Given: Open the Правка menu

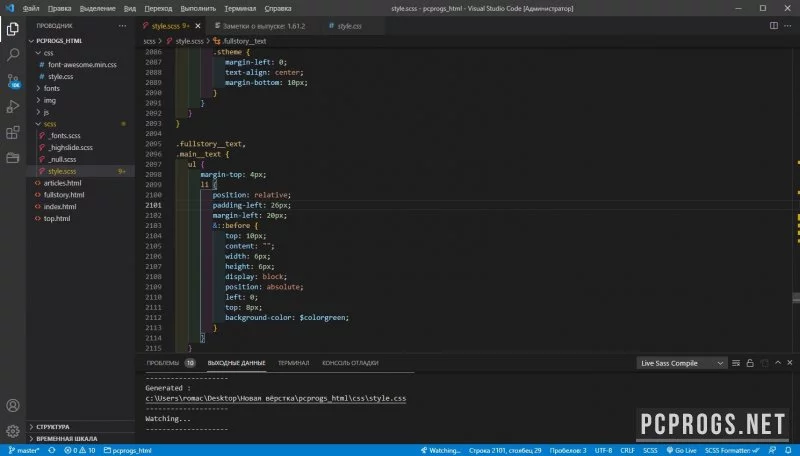Looking at the screenshot, I should [x=59, y=8].
